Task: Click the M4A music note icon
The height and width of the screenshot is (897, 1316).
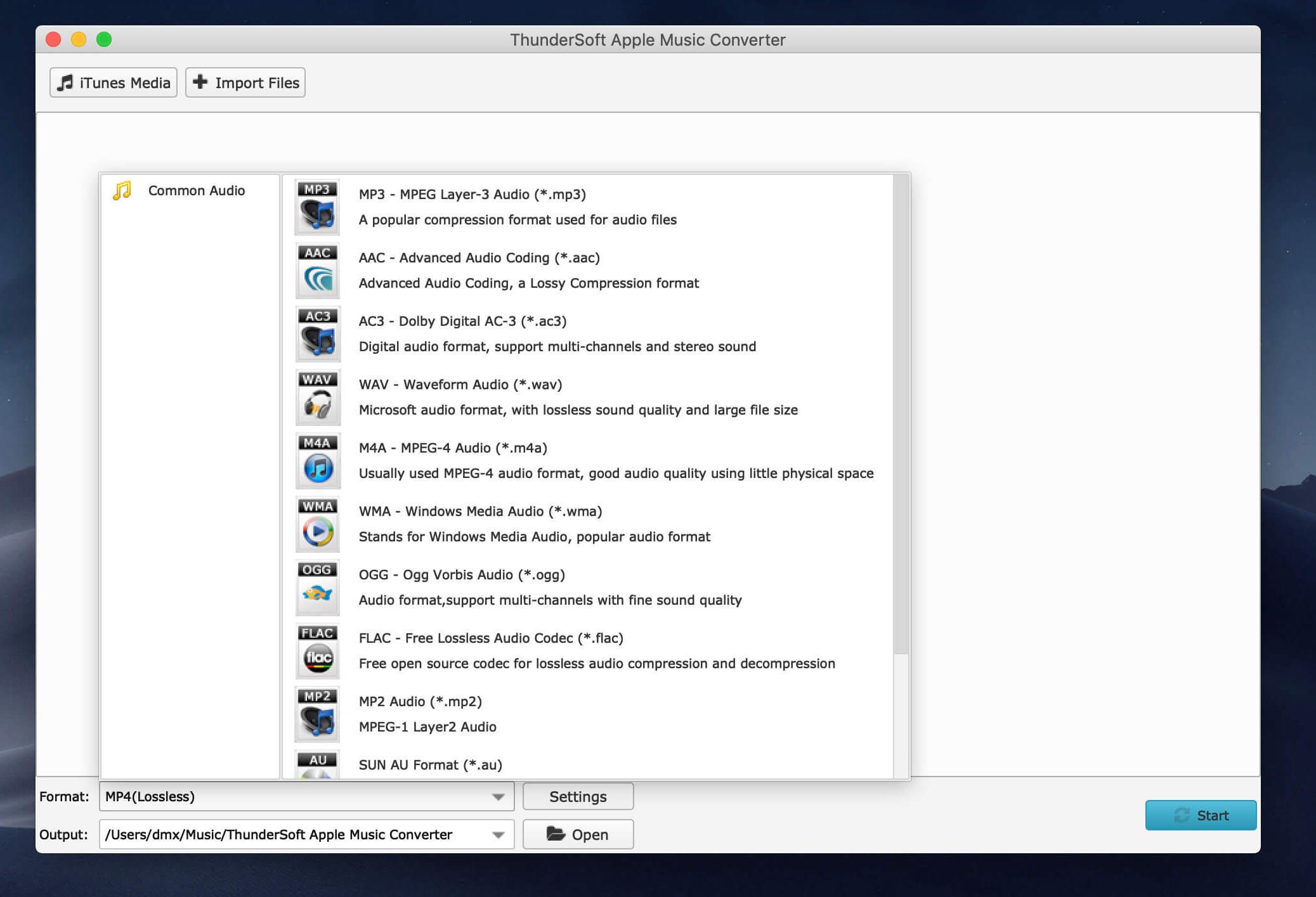Action: click(317, 461)
